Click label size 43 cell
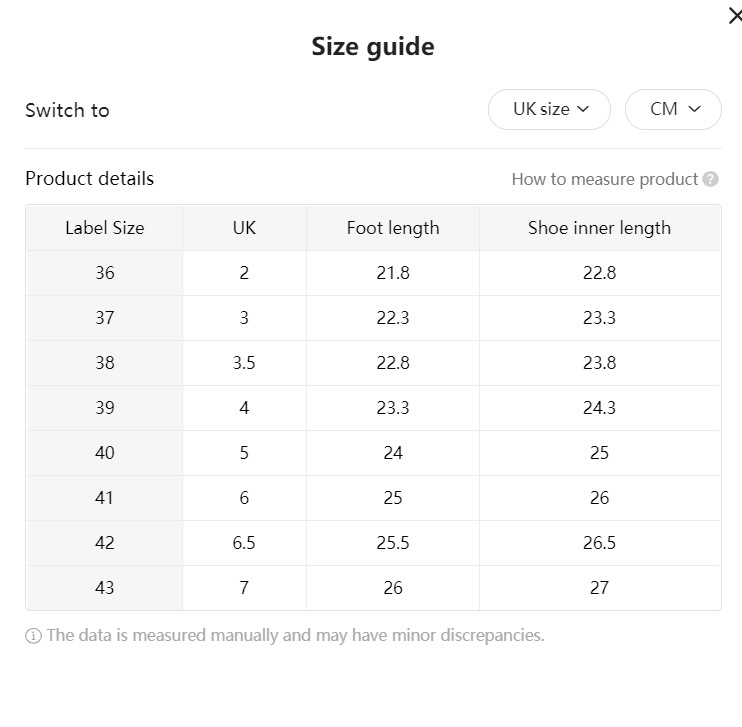The image size is (742, 727). (x=104, y=588)
